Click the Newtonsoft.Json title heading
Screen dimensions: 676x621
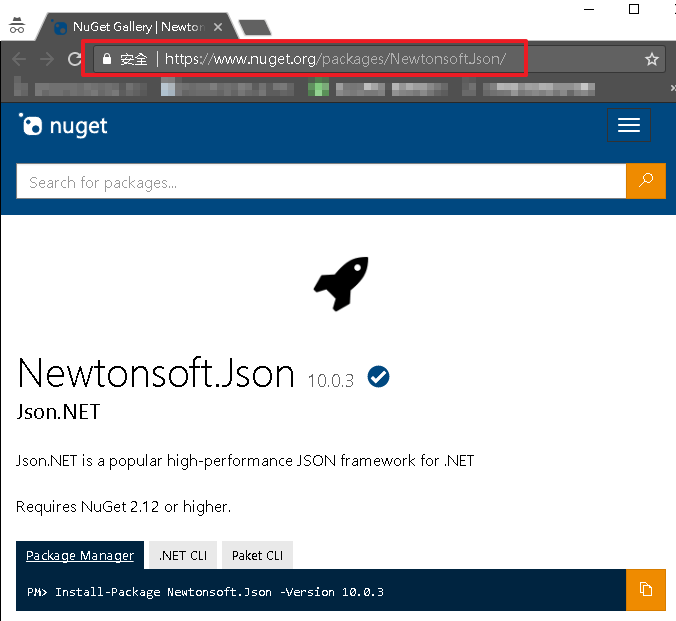tap(156, 373)
